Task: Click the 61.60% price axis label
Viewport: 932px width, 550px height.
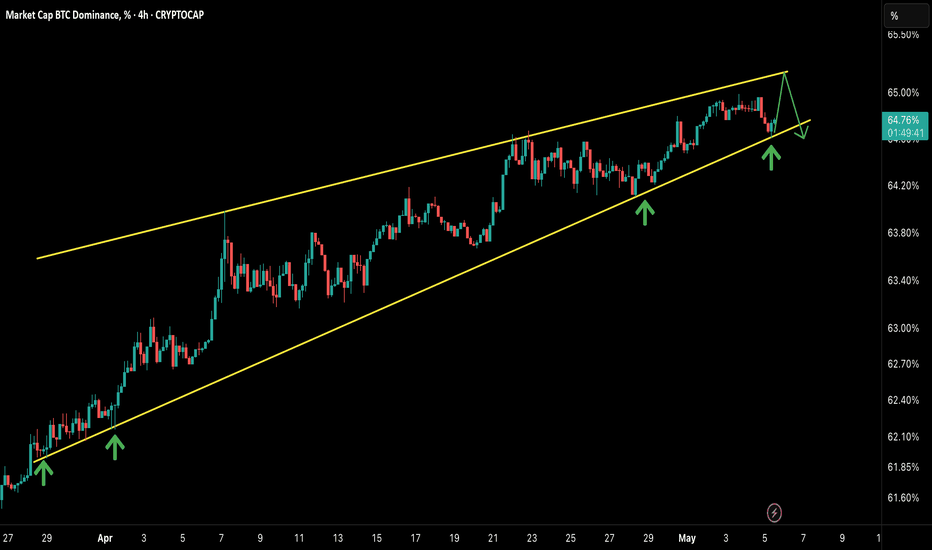Action: [x=903, y=498]
